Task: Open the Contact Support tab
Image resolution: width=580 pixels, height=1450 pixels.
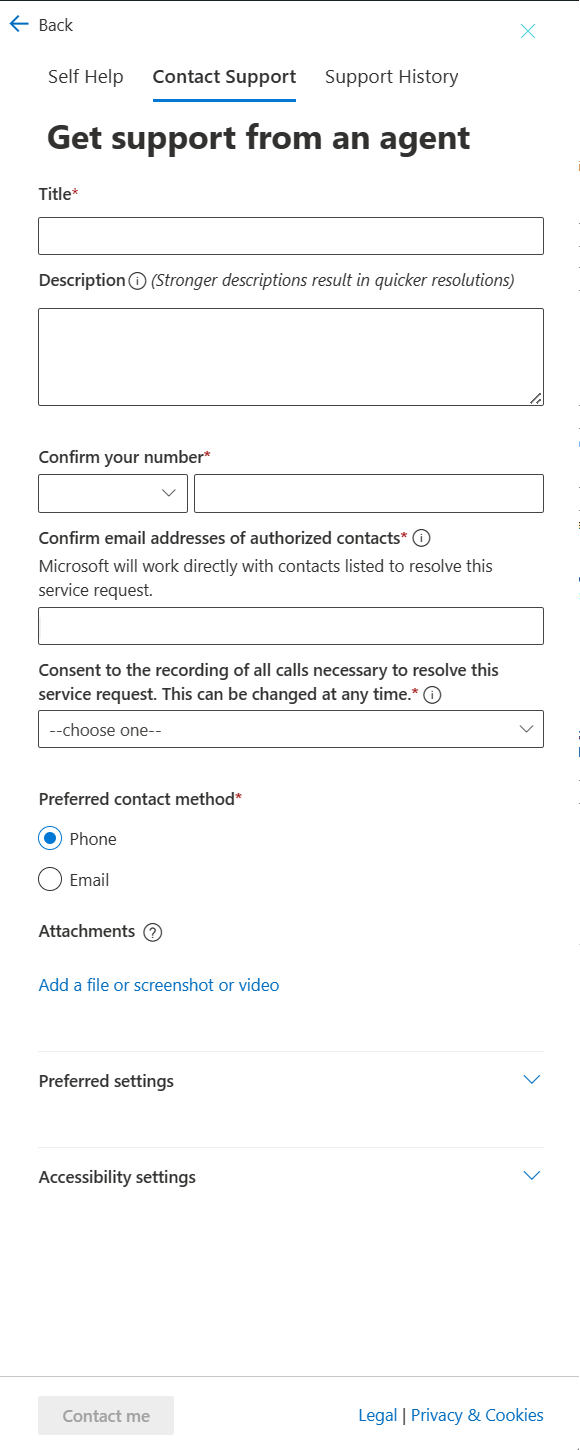Action: pyautogui.click(x=224, y=77)
